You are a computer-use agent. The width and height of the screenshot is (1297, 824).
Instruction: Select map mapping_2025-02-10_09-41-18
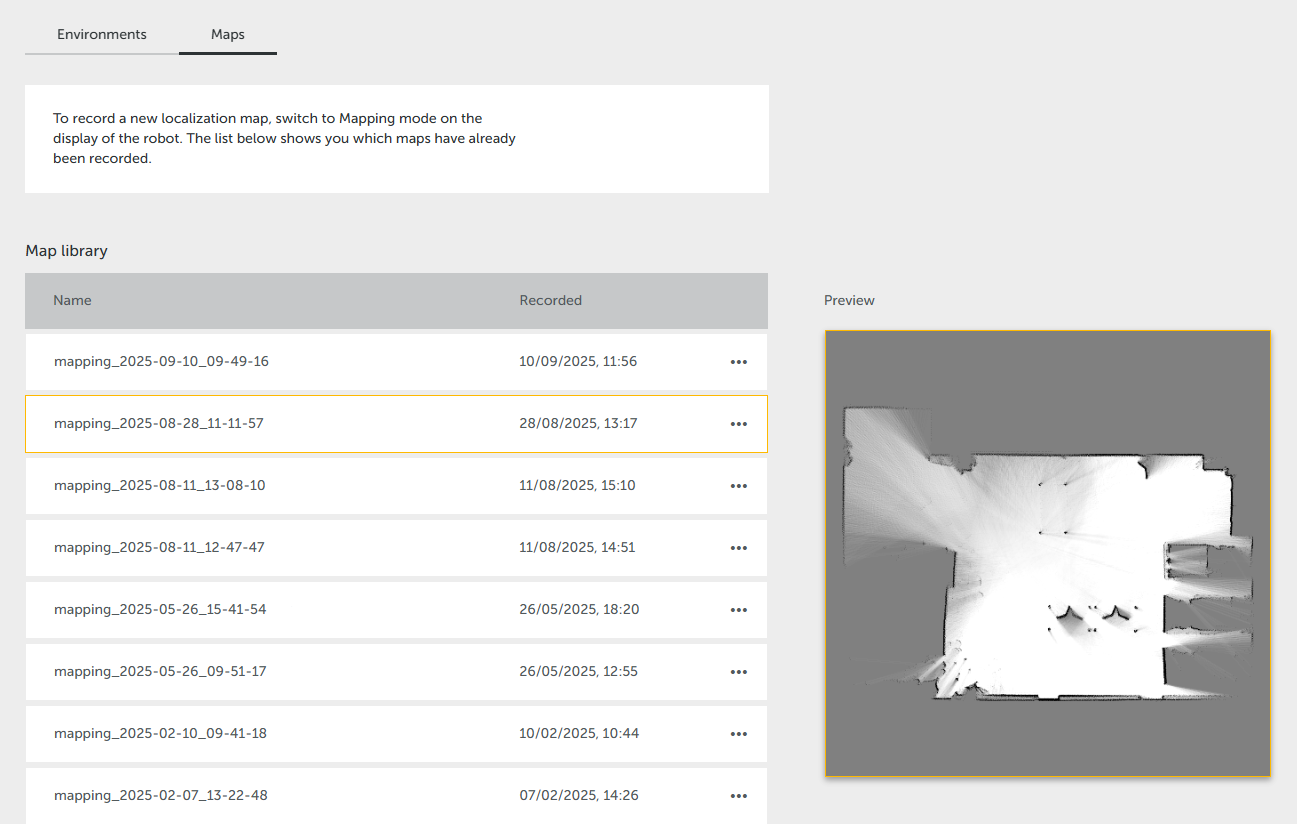pos(396,734)
